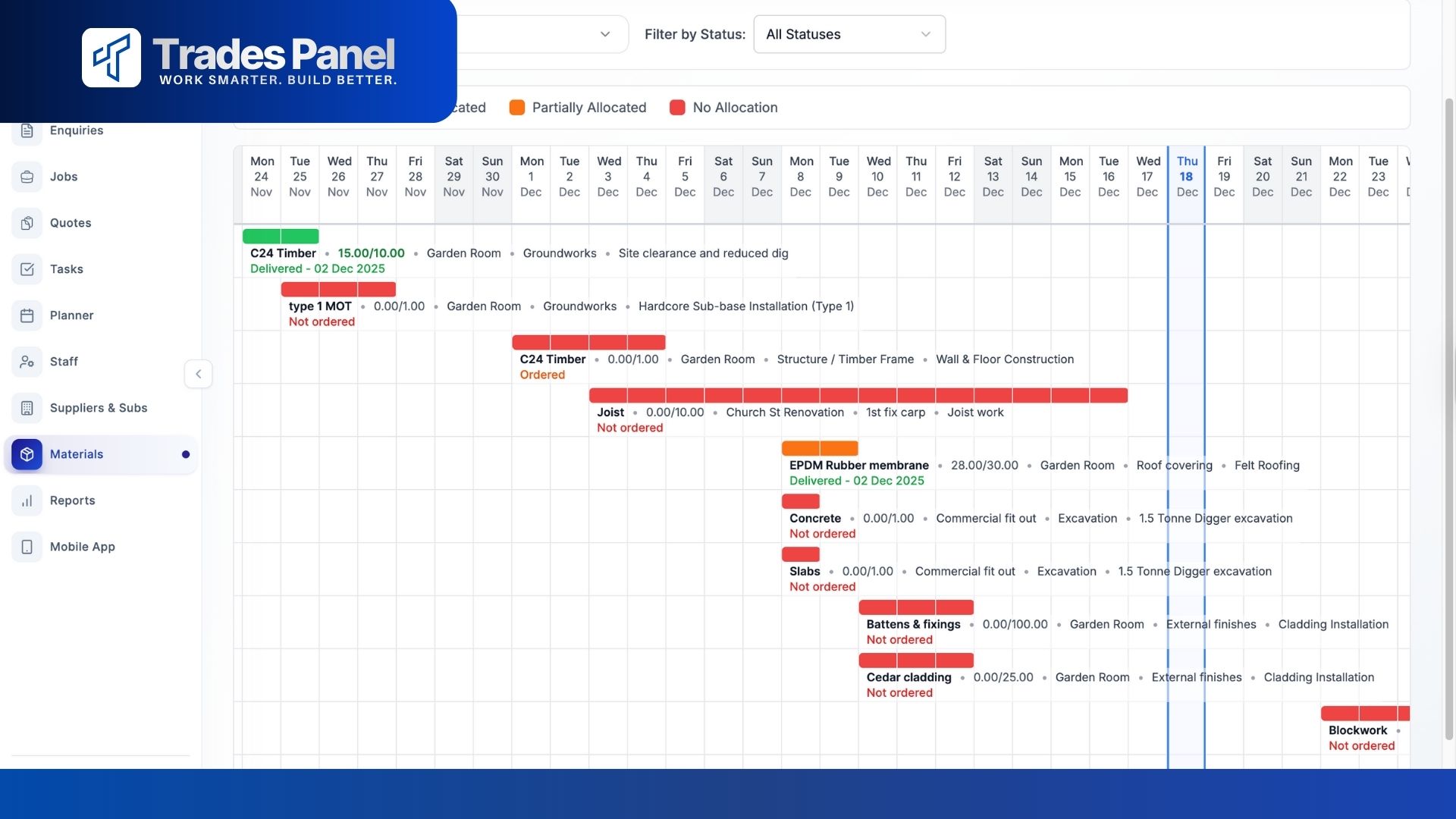
Task: Click the Materials box icon
Action: (x=27, y=454)
